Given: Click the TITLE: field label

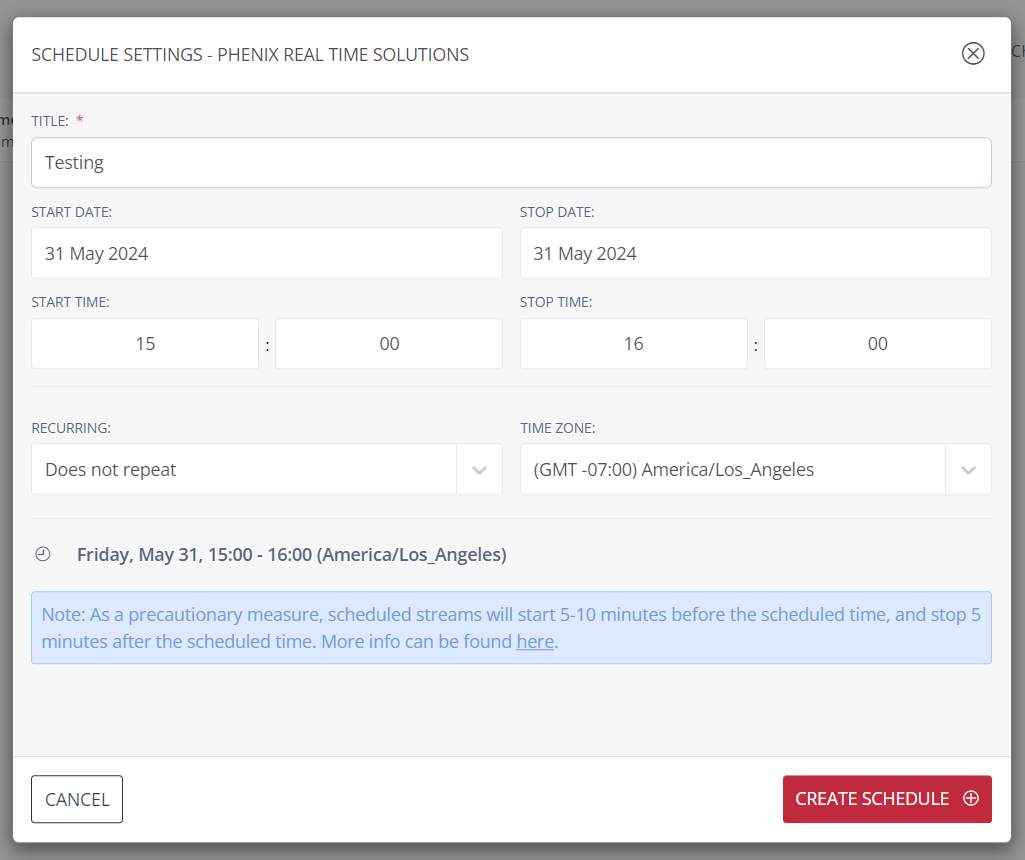Looking at the screenshot, I should (x=50, y=121).
